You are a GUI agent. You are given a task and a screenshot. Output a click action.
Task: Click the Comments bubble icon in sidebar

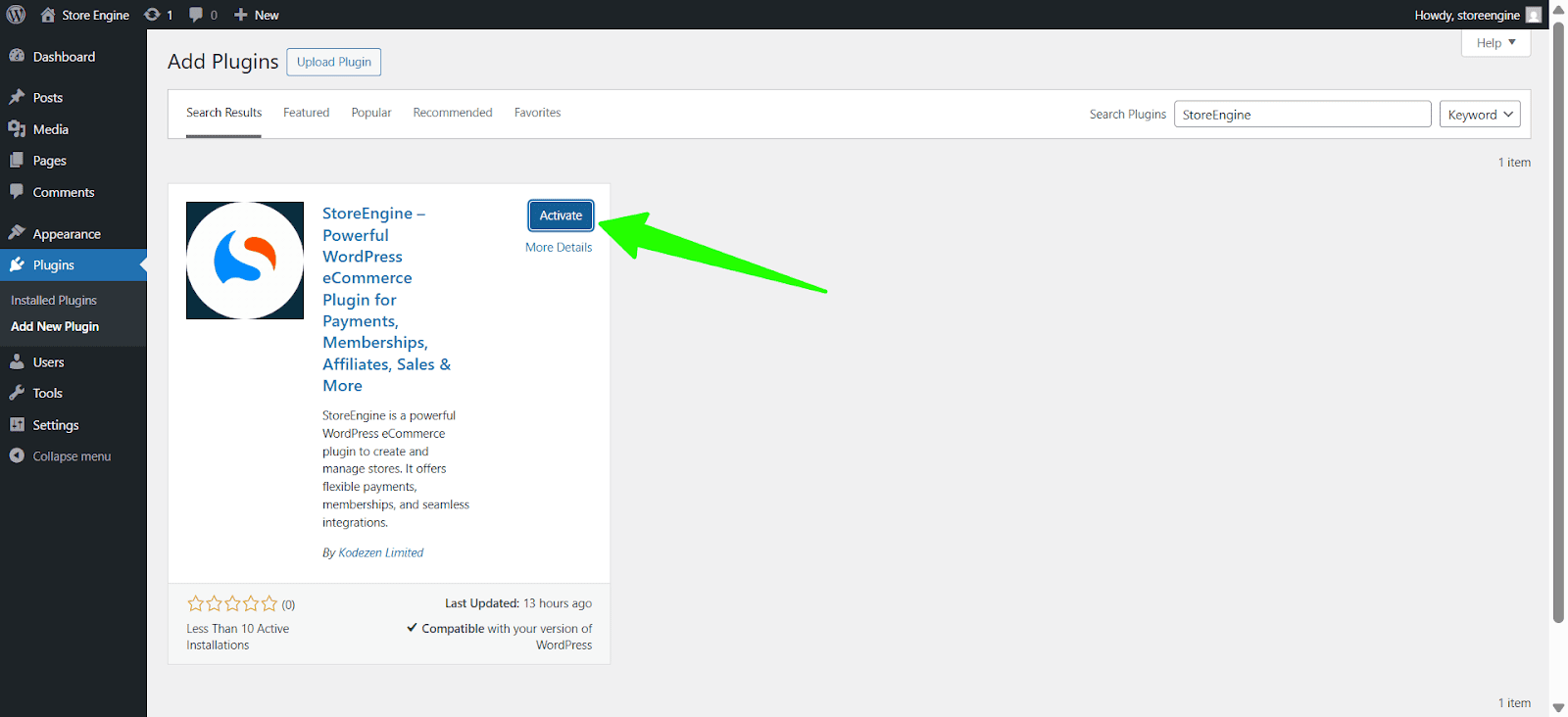coord(17,191)
